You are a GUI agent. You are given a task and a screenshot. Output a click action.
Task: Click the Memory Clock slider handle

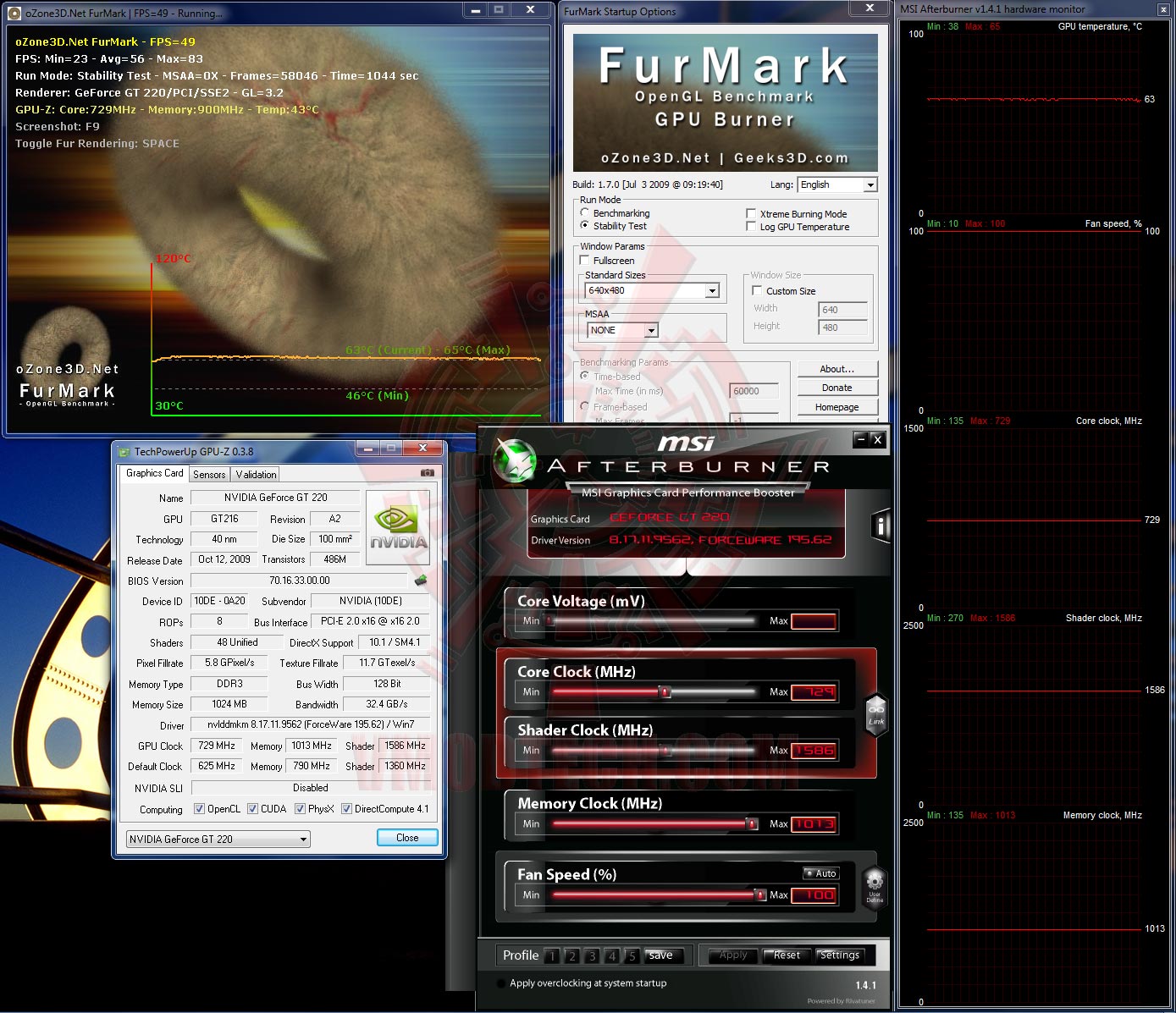[751, 823]
